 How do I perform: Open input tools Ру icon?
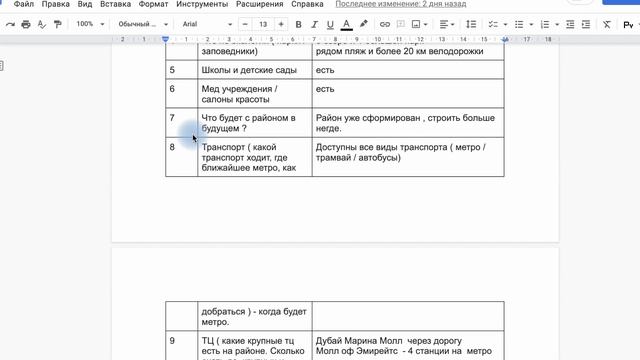tap(628, 25)
